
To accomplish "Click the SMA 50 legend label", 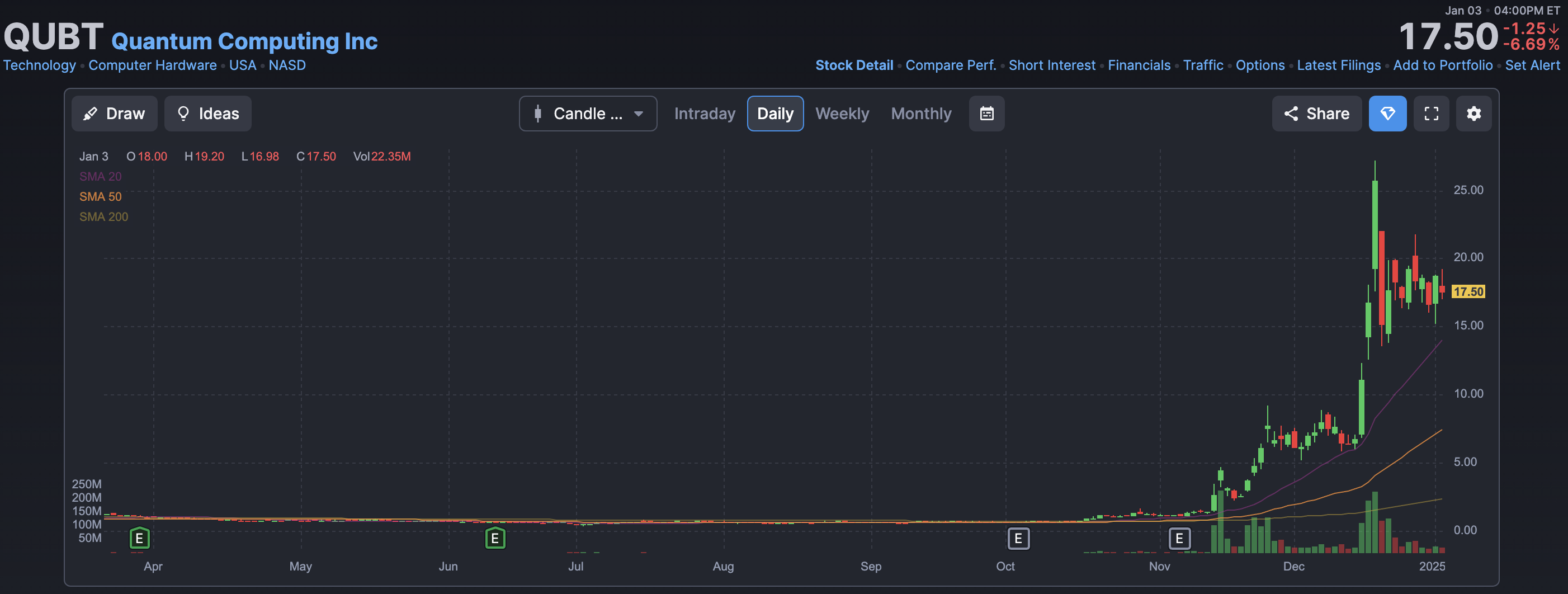I will click(101, 196).
